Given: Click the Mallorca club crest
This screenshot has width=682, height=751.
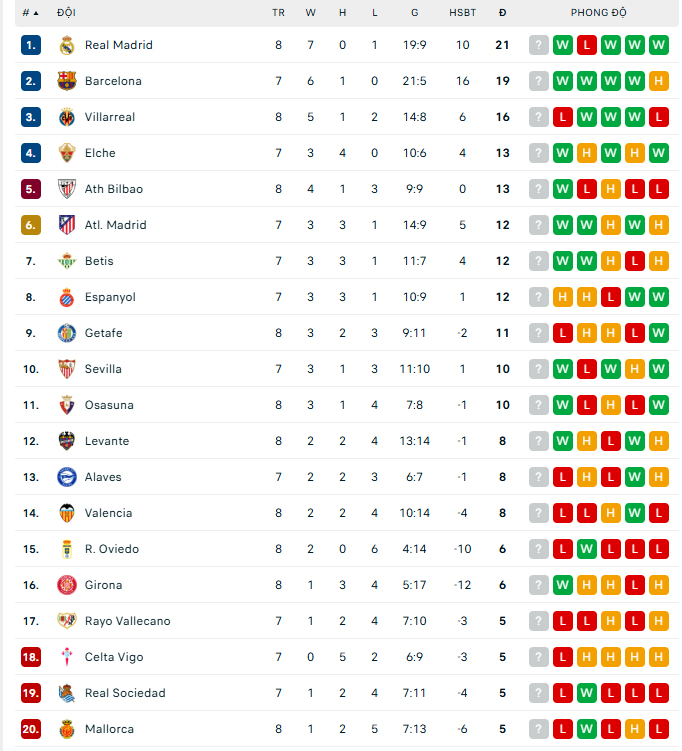Looking at the screenshot, I should (x=67, y=729).
